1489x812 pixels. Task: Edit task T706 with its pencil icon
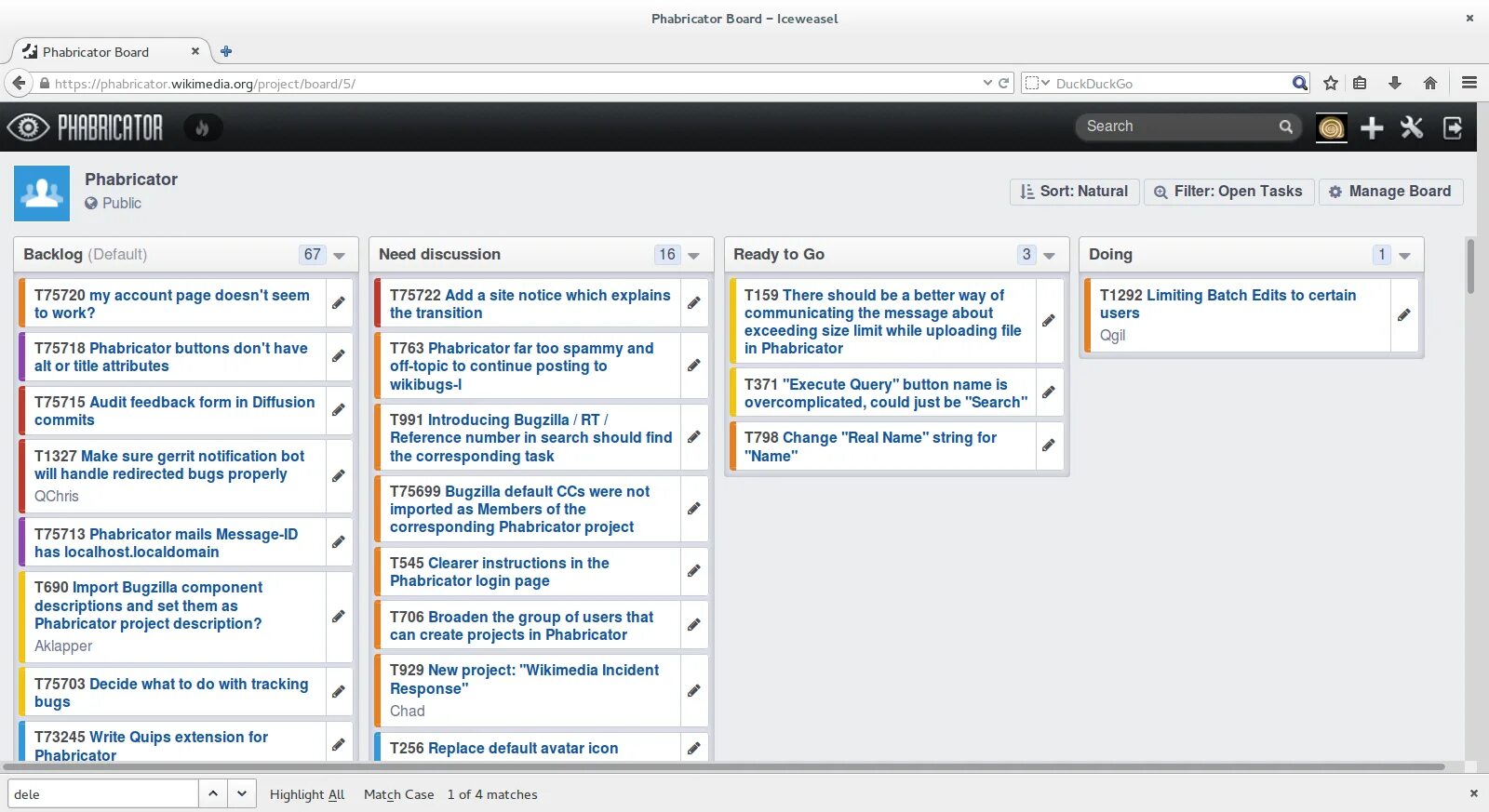click(x=694, y=625)
